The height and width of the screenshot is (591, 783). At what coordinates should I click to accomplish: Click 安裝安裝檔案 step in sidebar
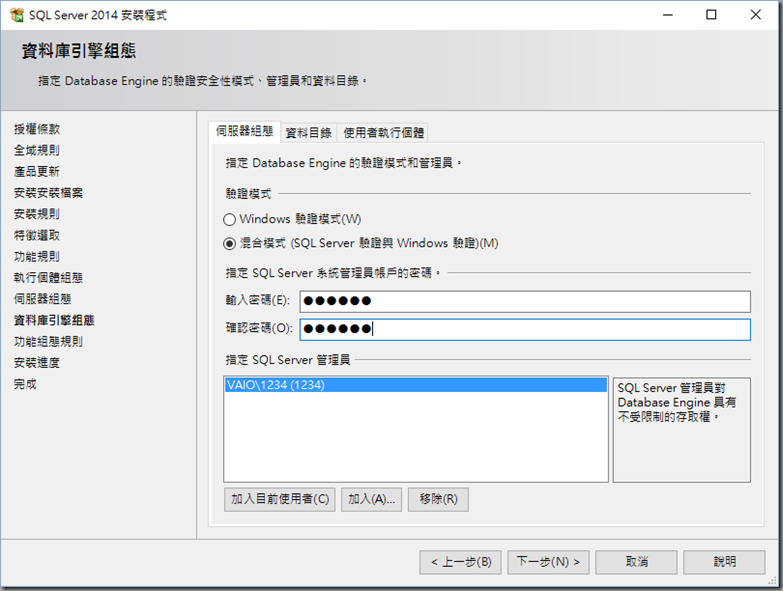pos(48,193)
